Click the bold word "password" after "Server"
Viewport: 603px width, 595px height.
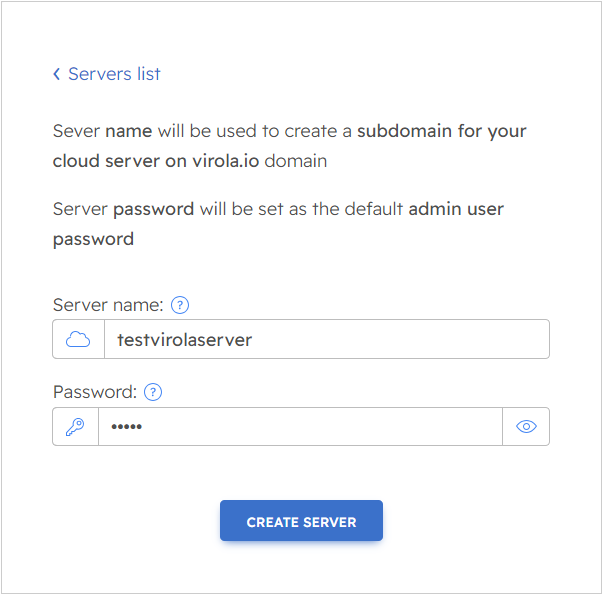(153, 209)
